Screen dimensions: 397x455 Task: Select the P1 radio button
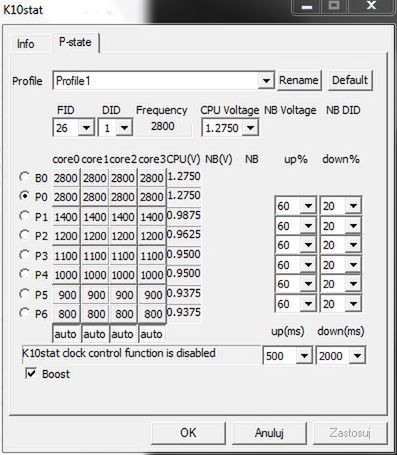pyautogui.click(x=24, y=216)
